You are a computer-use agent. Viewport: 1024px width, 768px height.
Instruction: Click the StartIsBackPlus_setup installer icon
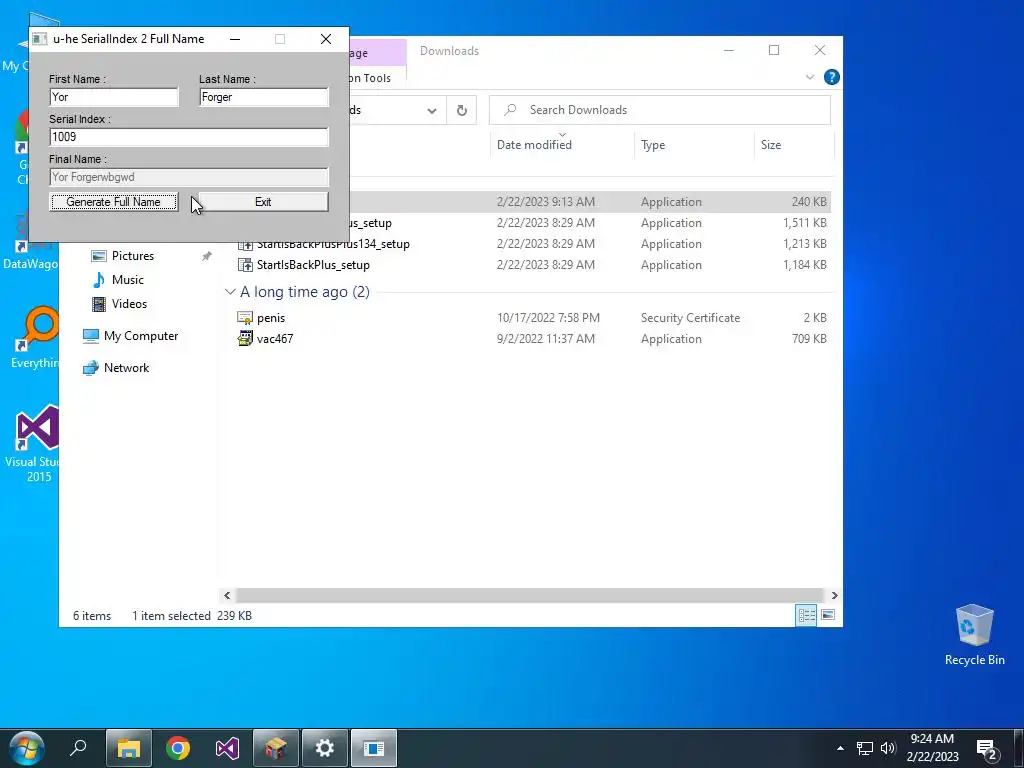pos(245,264)
